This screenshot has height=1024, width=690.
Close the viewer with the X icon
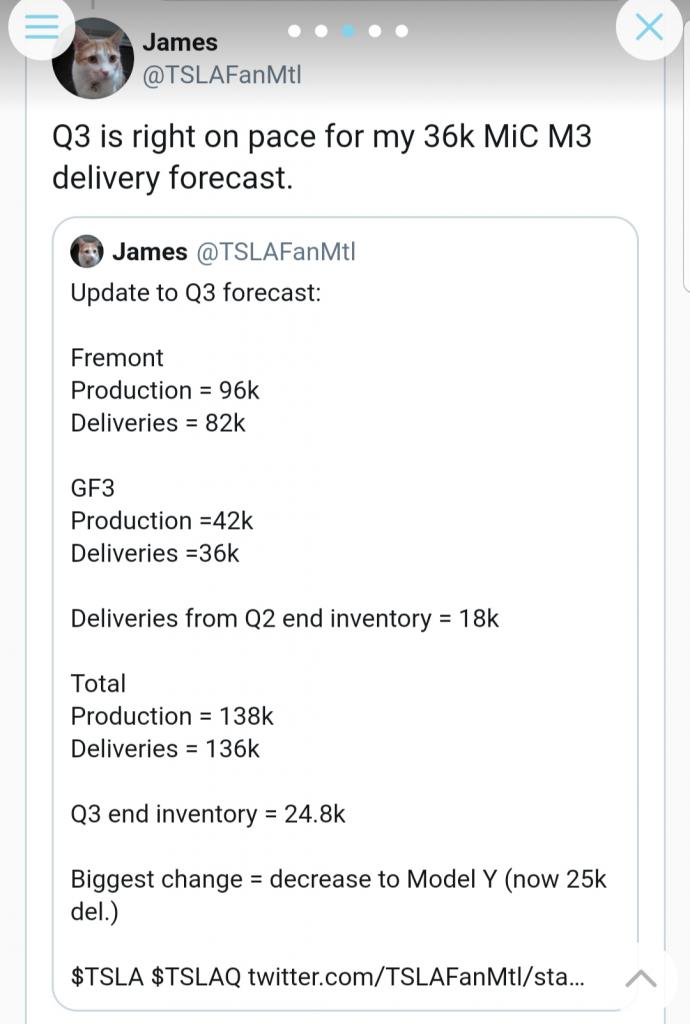click(x=649, y=27)
